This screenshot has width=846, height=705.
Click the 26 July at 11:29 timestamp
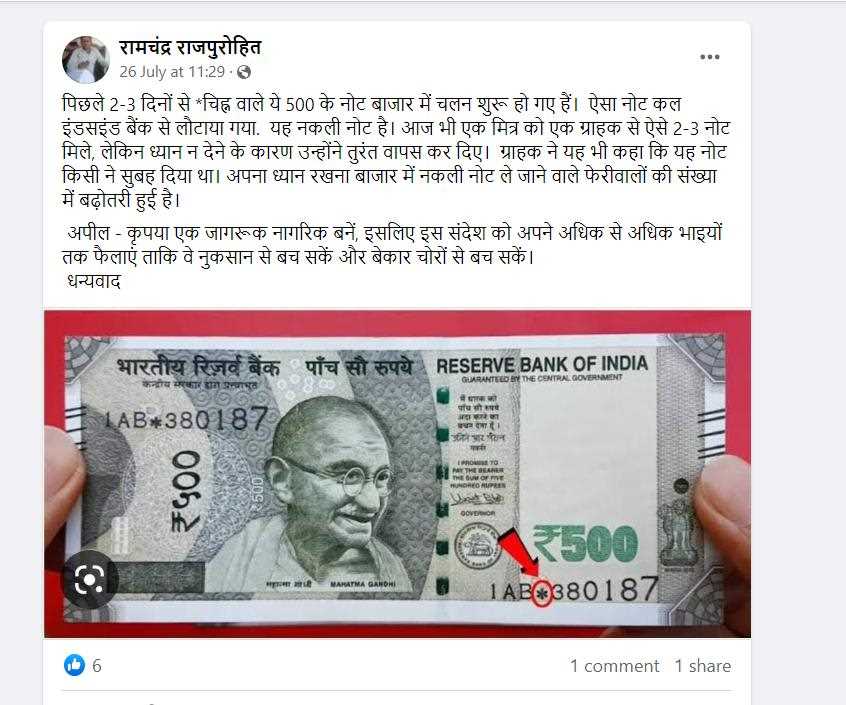pyautogui.click(x=172, y=72)
